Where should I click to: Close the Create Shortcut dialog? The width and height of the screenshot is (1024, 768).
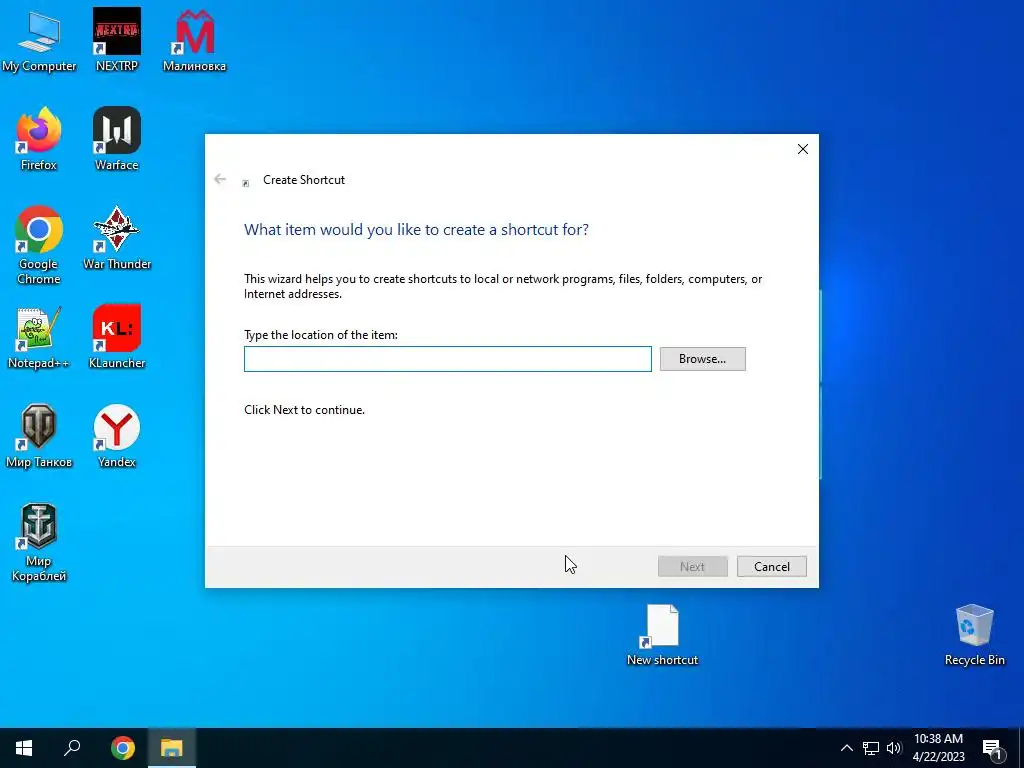pyautogui.click(x=803, y=149)
